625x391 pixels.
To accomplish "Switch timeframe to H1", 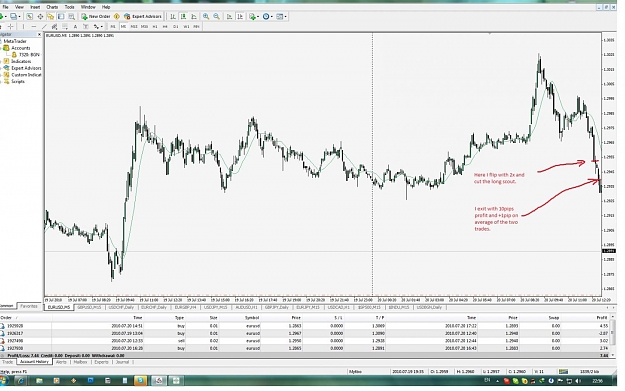I will [155, 27].
